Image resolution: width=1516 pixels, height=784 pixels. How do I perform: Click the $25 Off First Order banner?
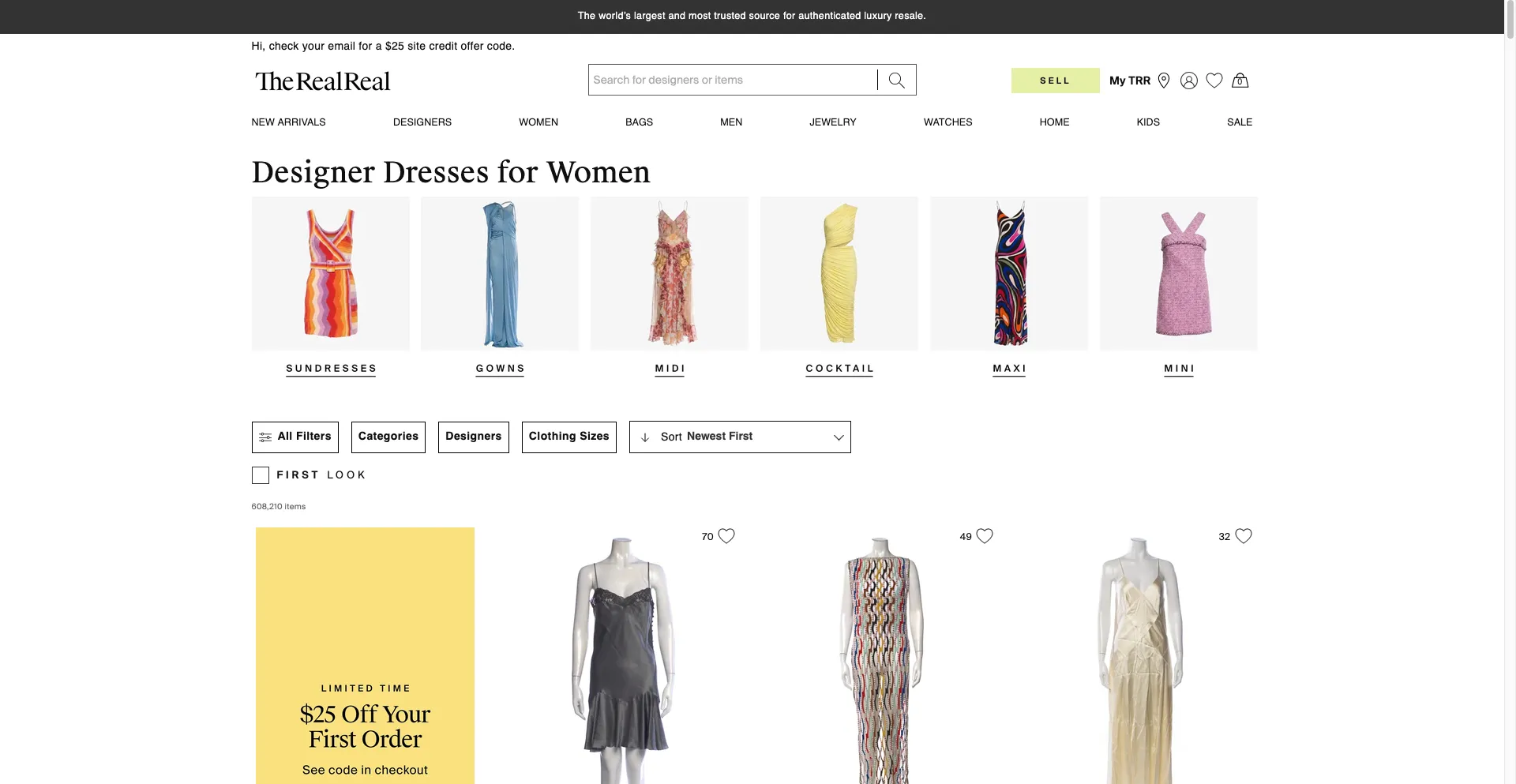pos(365,655)
